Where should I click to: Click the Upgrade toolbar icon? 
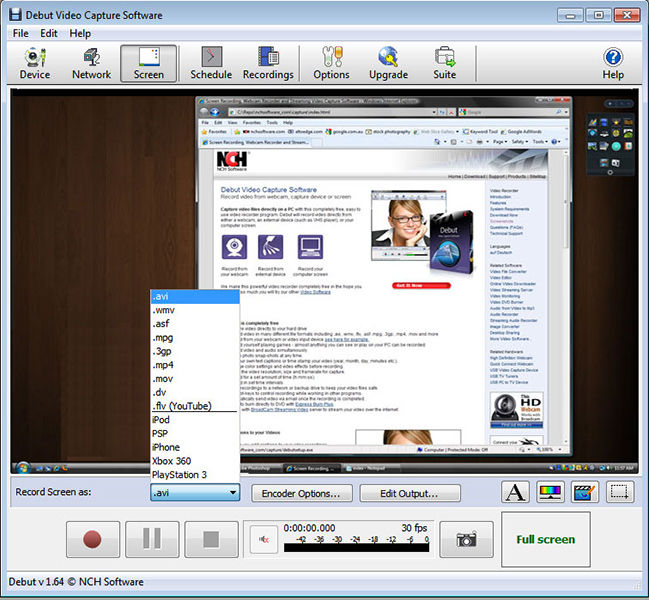pyautogui.click(x=388, y=62)
